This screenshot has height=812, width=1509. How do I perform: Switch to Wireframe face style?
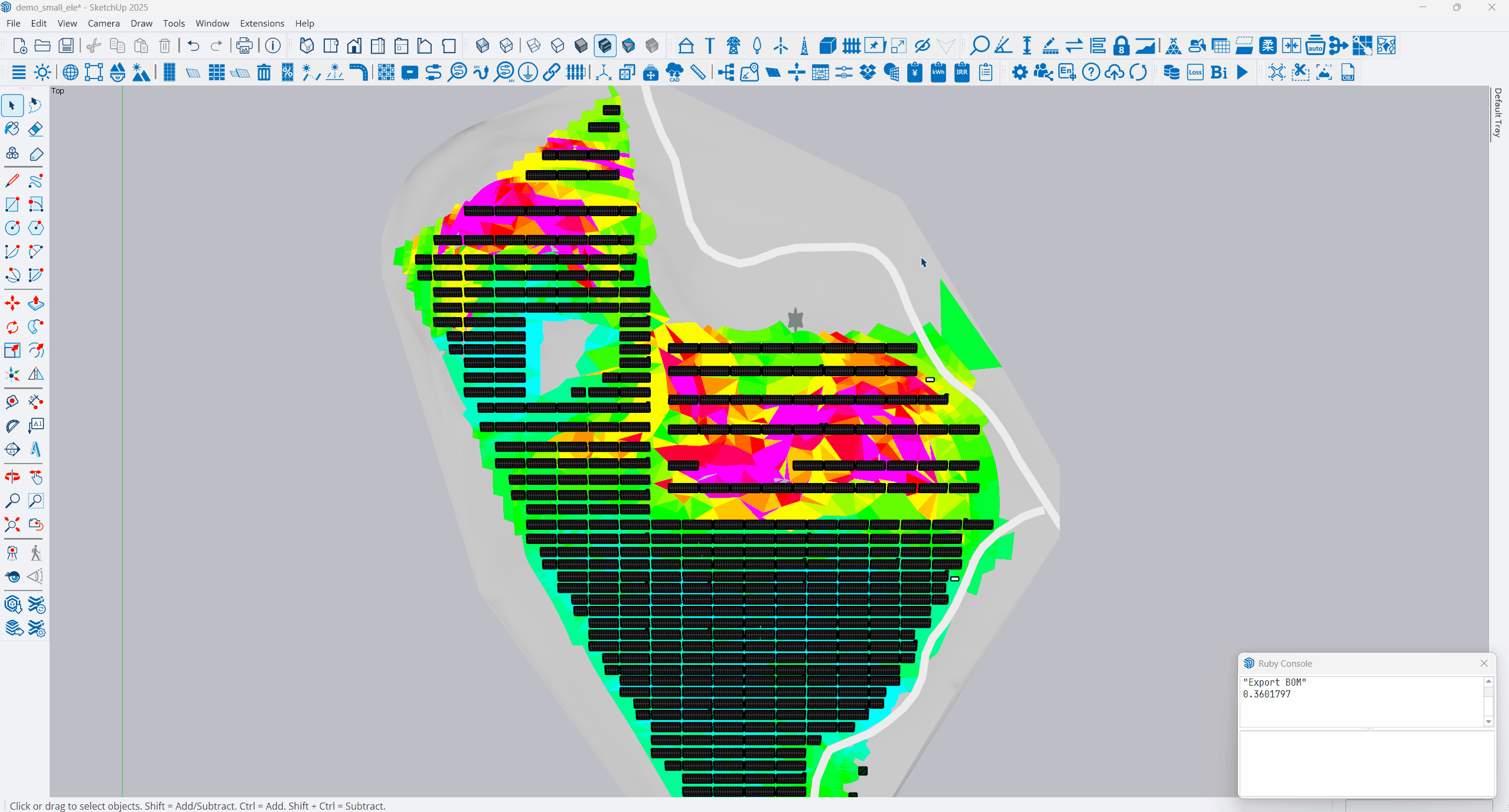(x=533, y=45)
